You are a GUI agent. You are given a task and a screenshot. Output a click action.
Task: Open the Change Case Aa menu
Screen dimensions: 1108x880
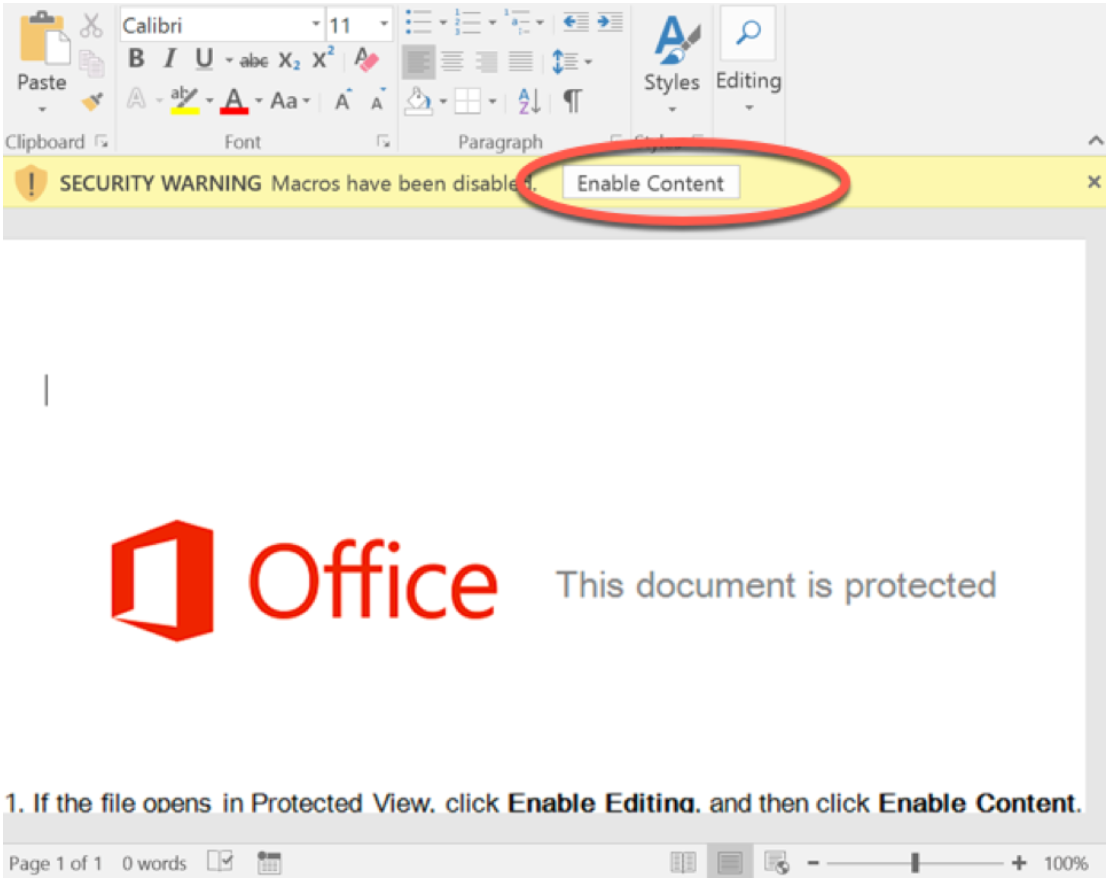click(290, 101)
